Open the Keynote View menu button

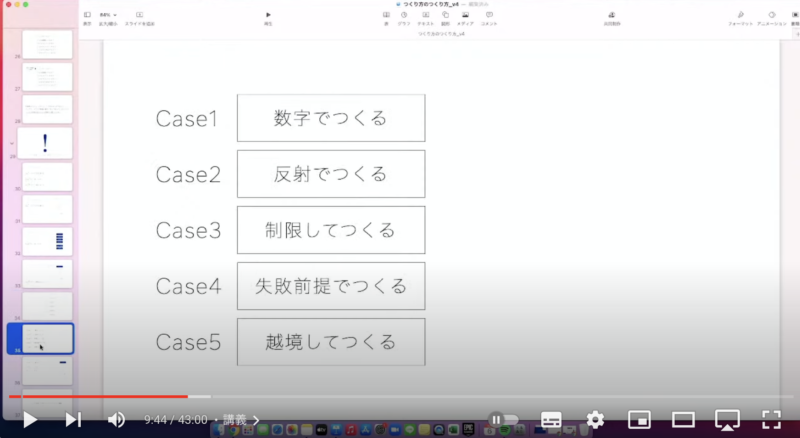[x=87, y=17]
